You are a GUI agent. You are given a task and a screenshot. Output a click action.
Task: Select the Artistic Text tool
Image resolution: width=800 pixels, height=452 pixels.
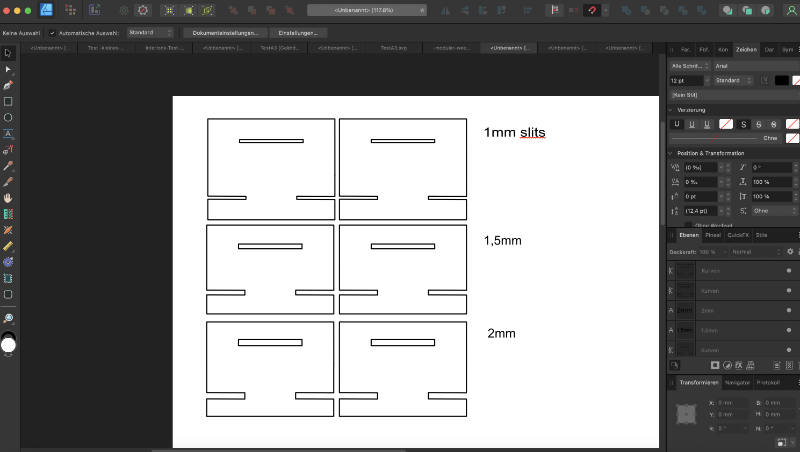(8, 133)
